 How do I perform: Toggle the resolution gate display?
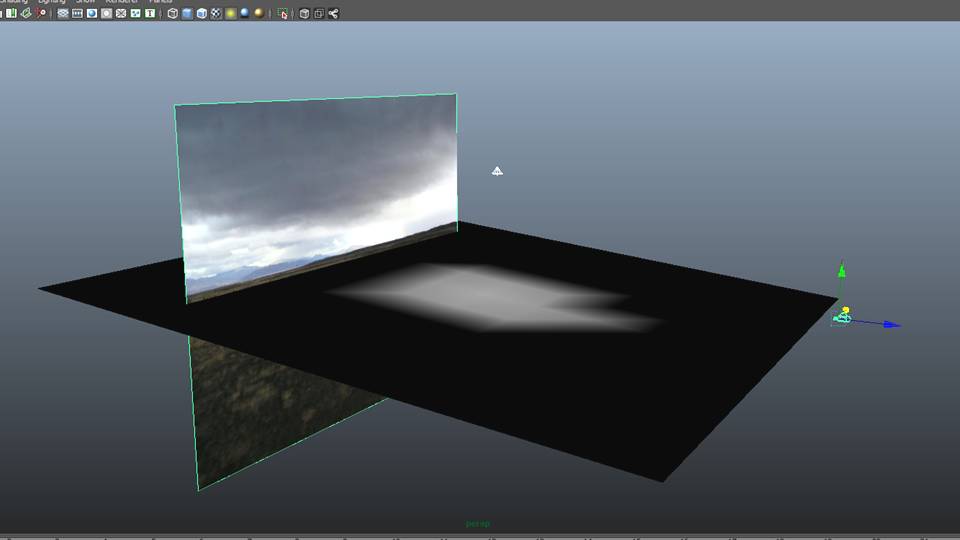click(x=92, y=13)
